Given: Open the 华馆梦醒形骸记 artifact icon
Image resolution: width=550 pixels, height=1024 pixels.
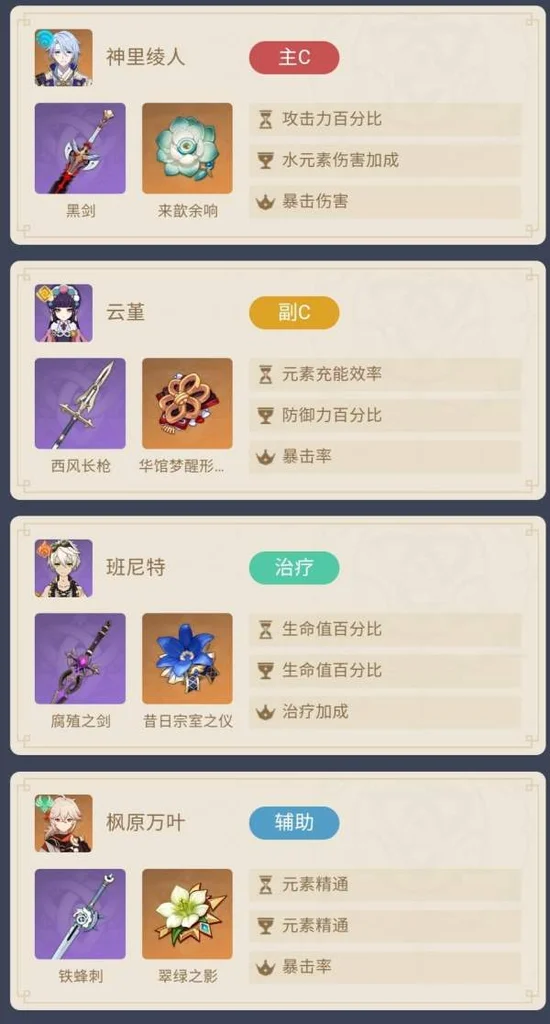Looking at the screenshot, I should click(187, 404).
